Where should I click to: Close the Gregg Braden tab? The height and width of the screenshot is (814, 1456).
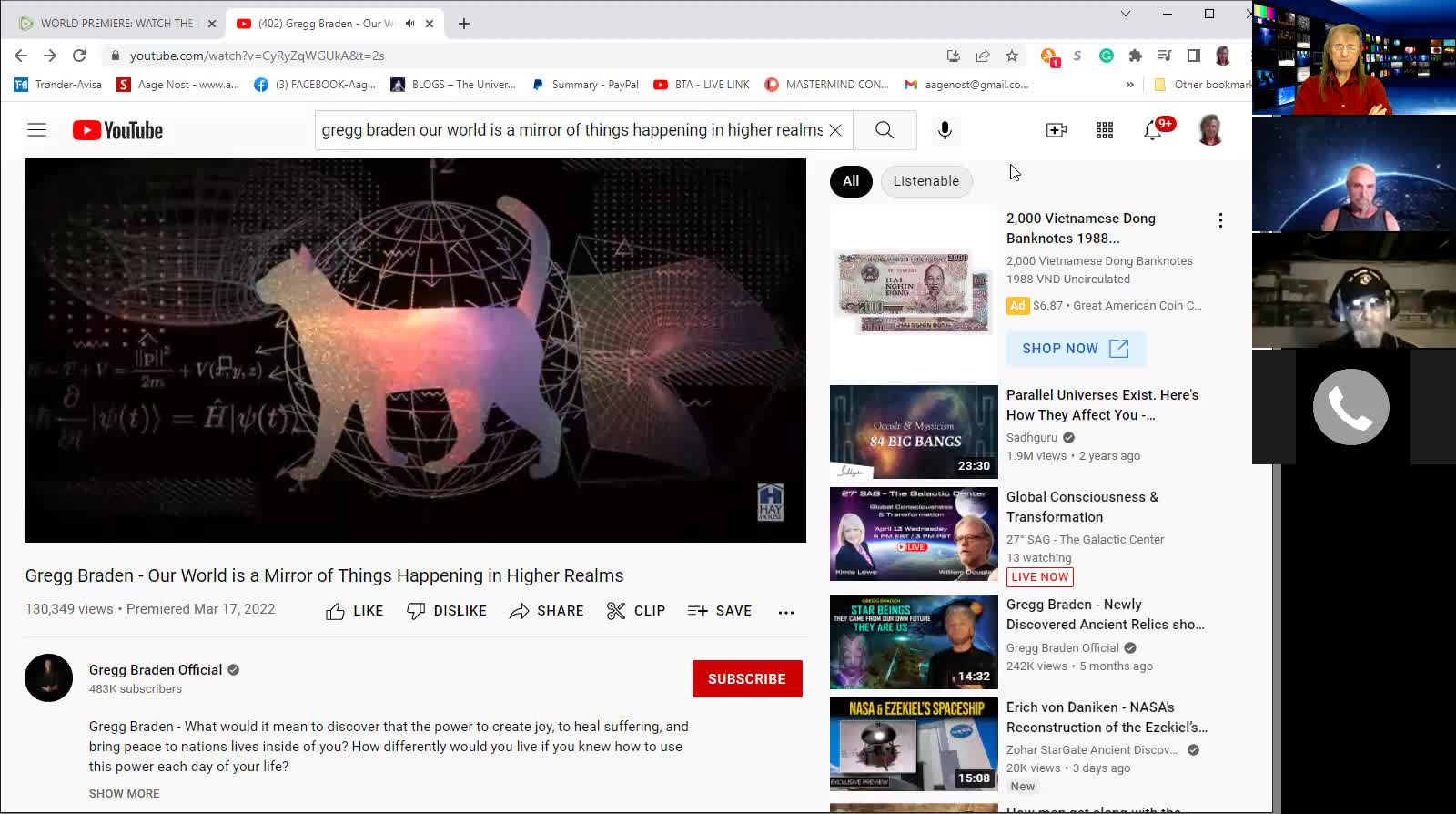pyautogui.click(x=430, y=24)
